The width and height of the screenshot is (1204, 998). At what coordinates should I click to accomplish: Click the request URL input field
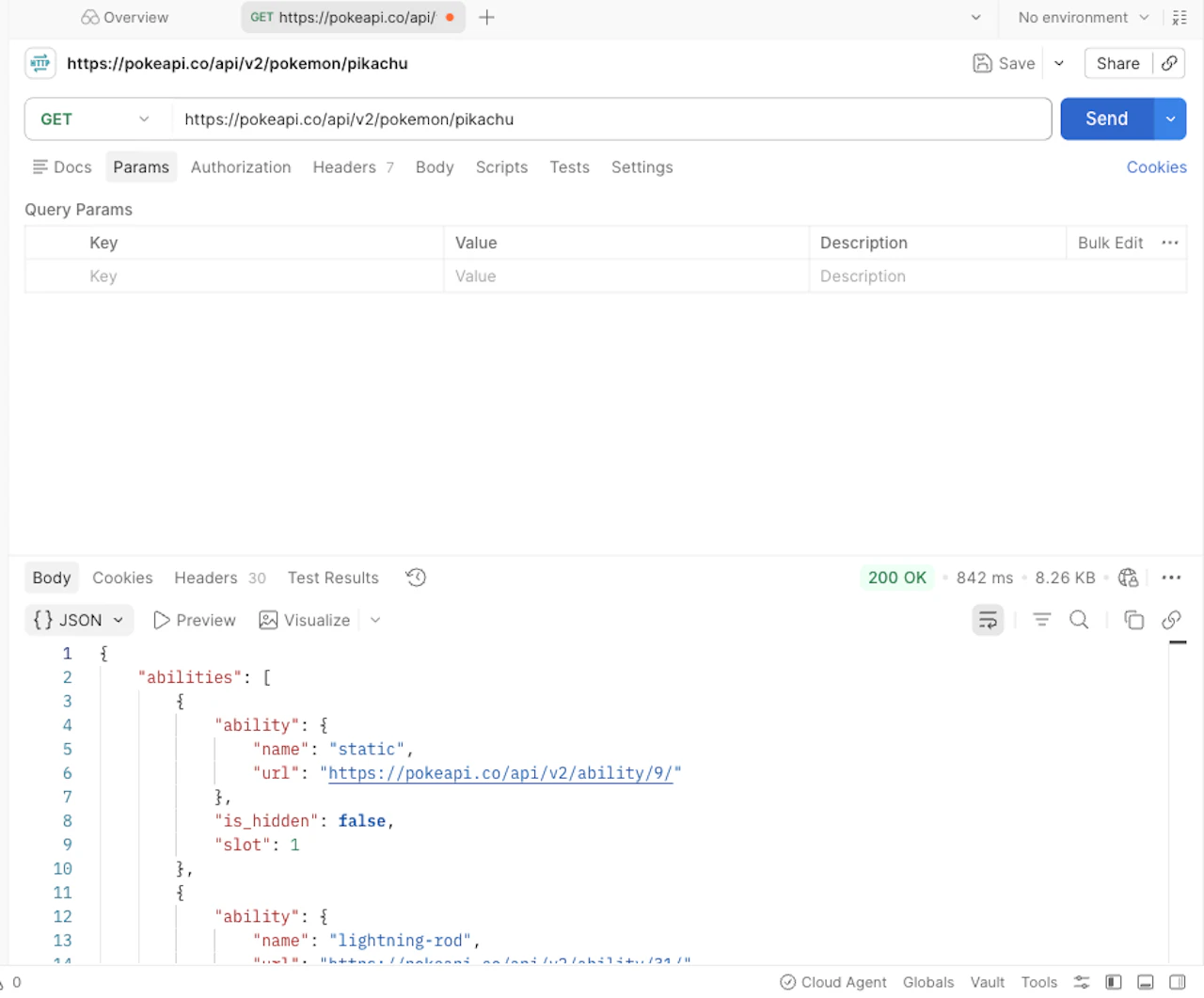tap(611, 119)
